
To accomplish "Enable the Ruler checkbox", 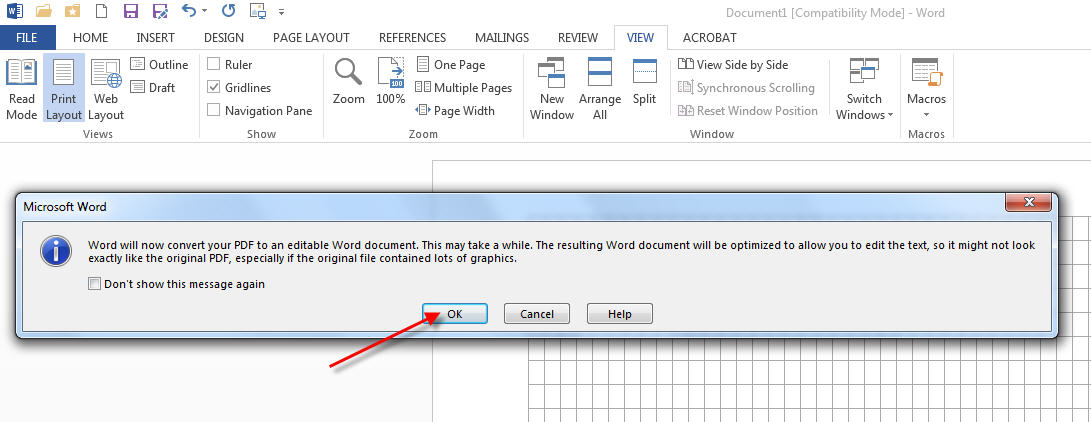I will click(x=214, y=64).
